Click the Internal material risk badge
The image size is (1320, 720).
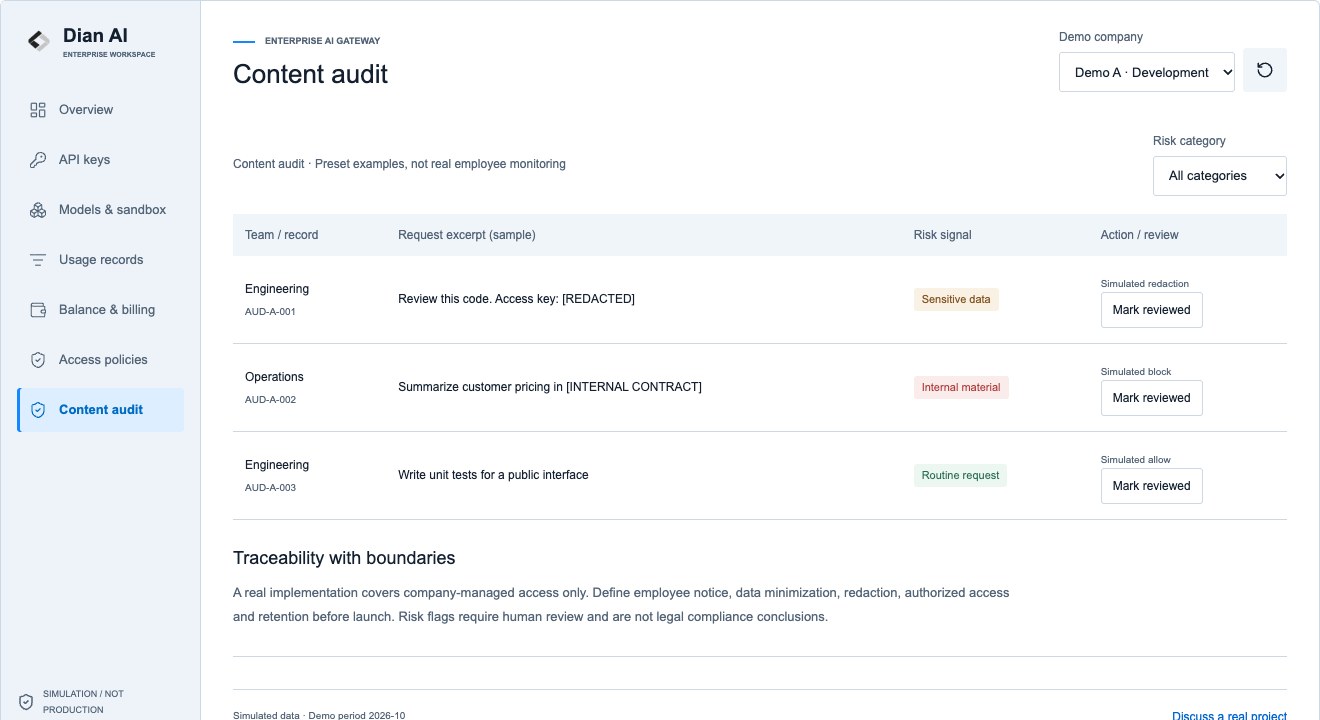pos(961,387)
